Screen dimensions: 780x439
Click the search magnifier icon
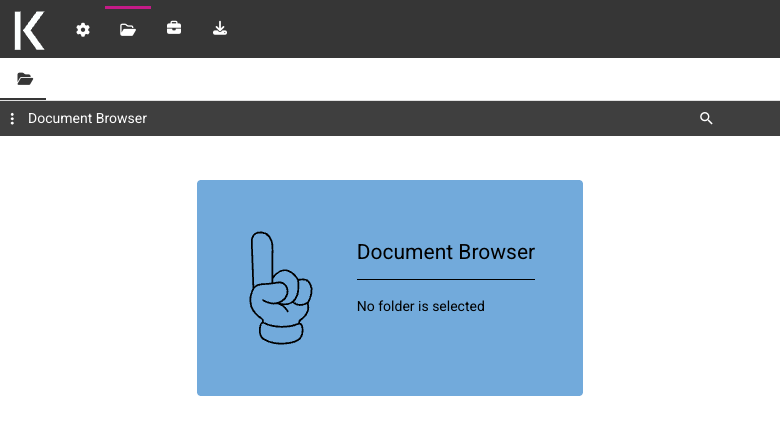coord(706,118)
